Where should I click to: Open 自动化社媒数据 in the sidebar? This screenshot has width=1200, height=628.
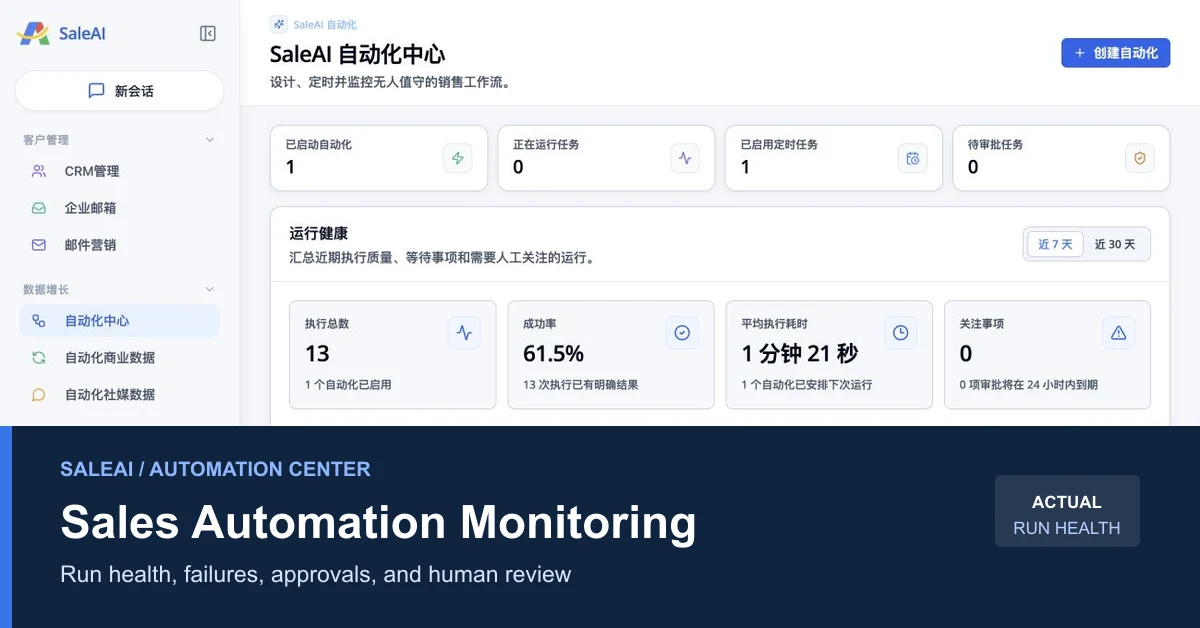119,395
